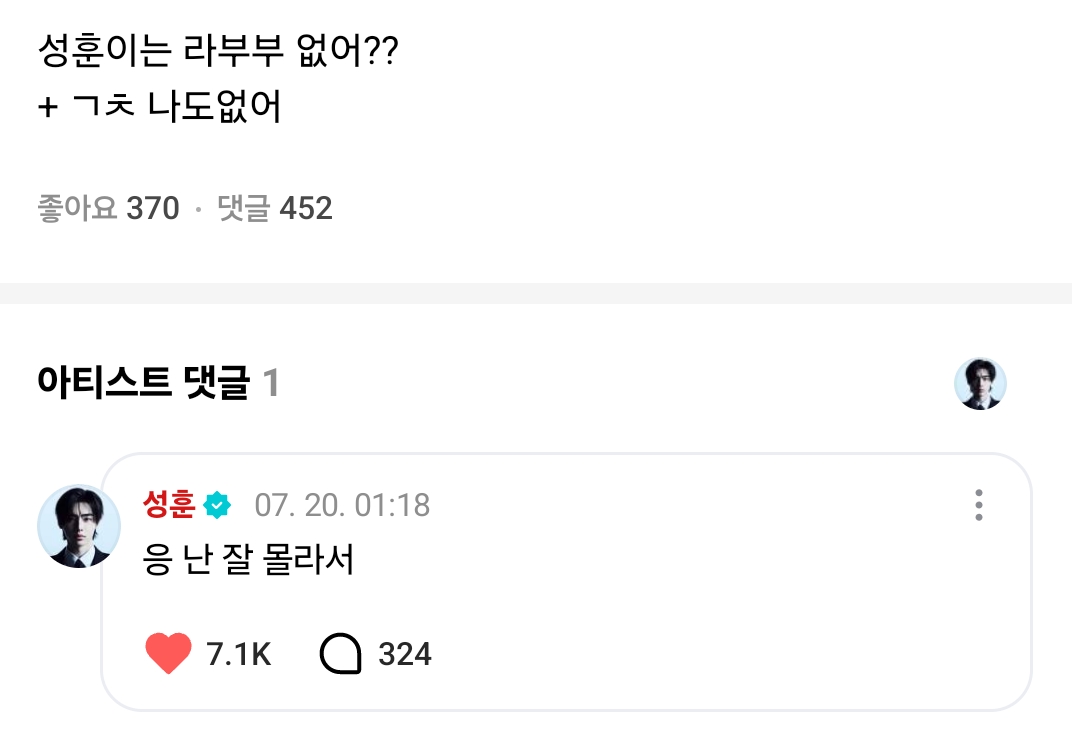
Task: Click the 성훈 username in red
Action: coord(169,505)
